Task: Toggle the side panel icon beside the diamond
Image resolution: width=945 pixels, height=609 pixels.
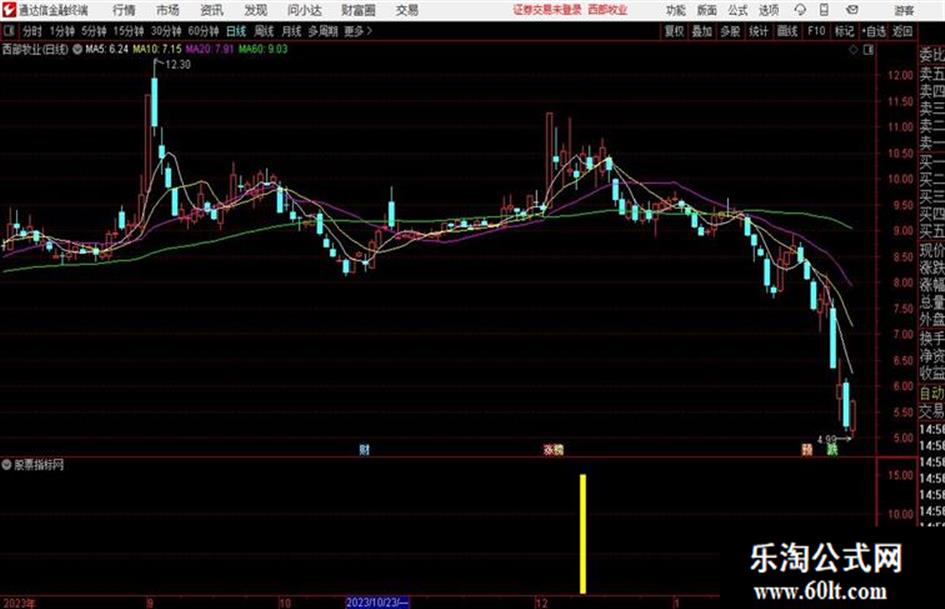Action: coord(868,50)
